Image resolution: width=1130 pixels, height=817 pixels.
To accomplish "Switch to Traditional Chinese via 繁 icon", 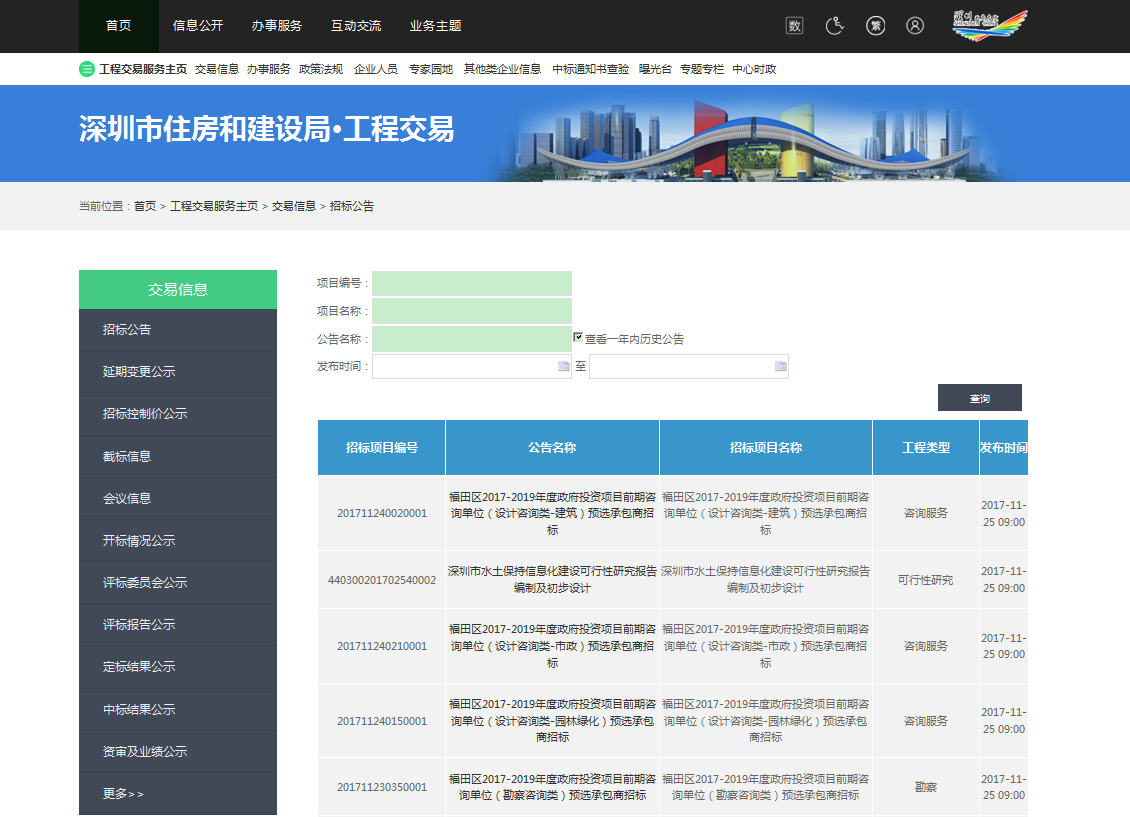I will coord(875,26).
